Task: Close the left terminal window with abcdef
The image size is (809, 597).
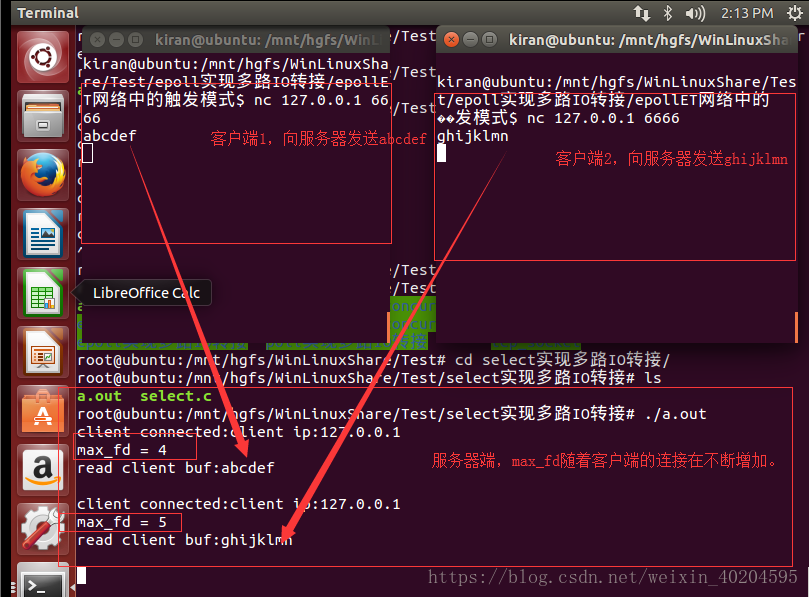Action: (97, 40)
